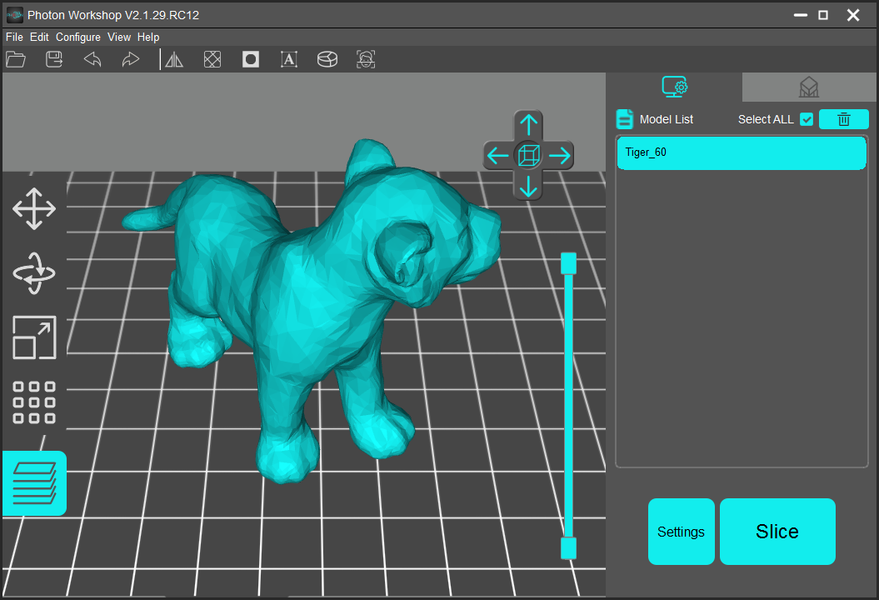Open the Hollow tool in the toolbar
879x600 pixels.
click(x=251, y=59)
